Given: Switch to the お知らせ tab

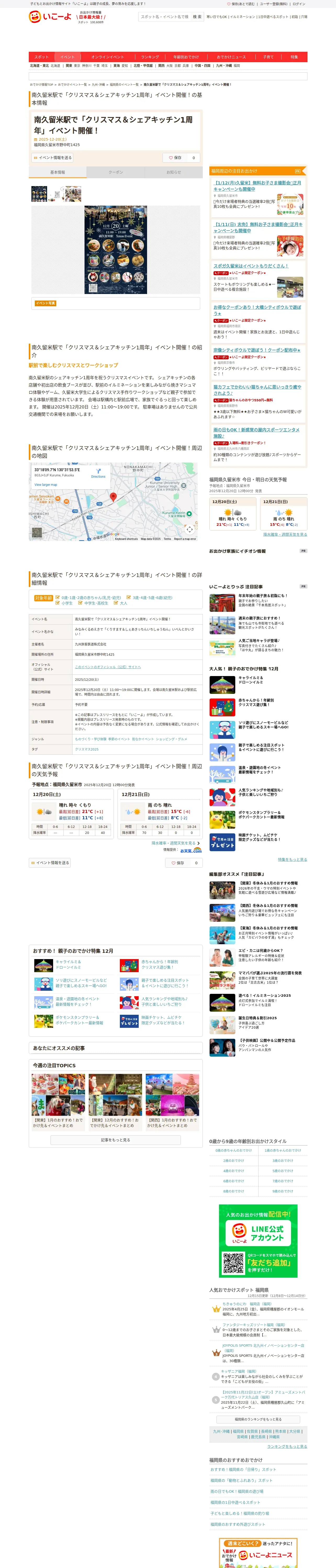Looking at the screenshot, I should pyautogui.click(x=173, y=172).
